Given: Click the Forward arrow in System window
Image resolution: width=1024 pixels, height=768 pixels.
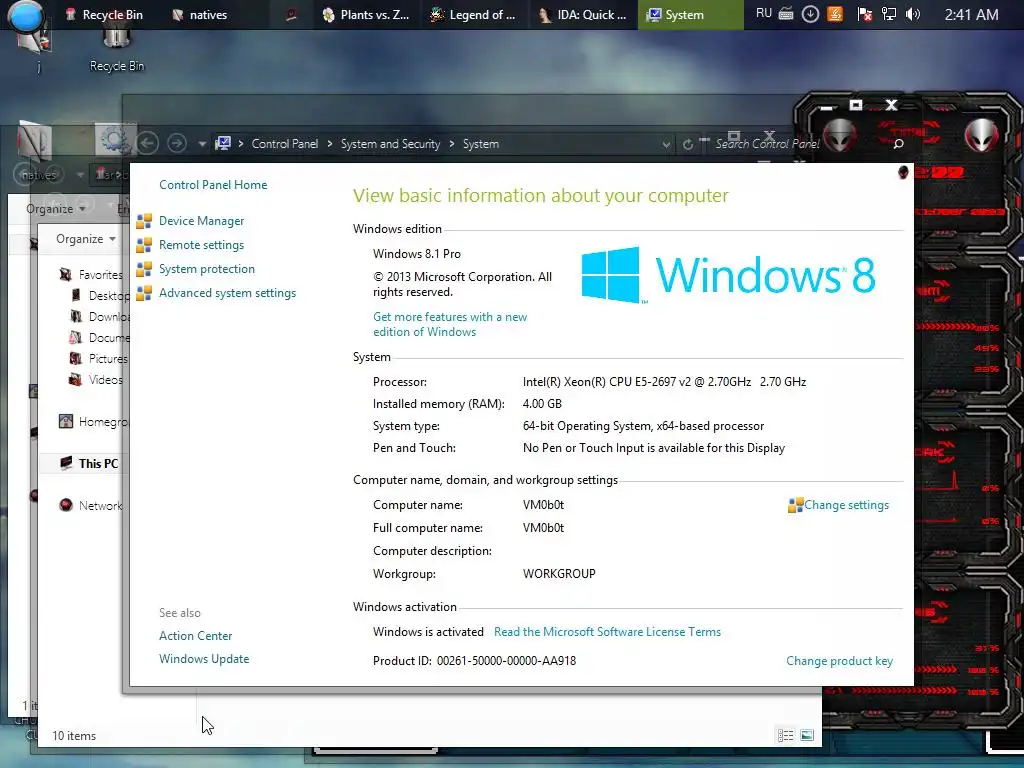Looking at the screenshot, I should pos(176,143).
